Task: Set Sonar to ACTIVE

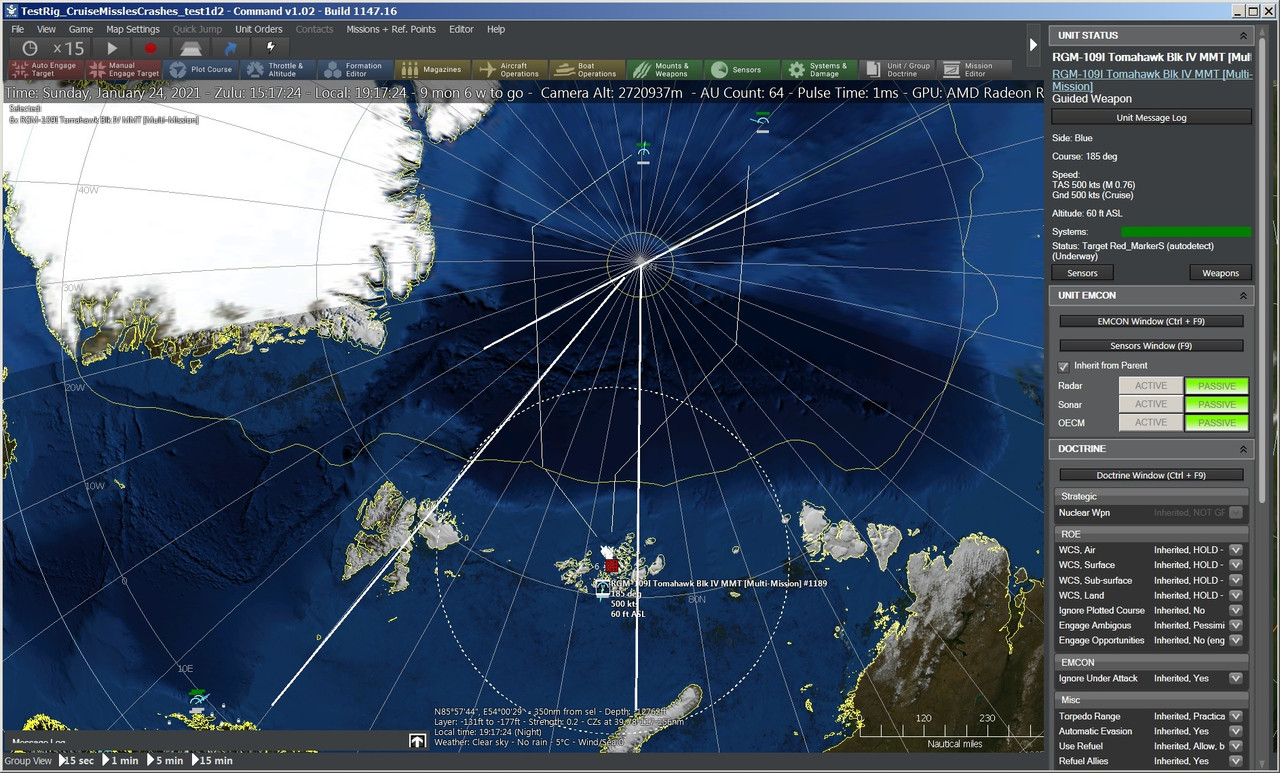Action: click(x=1150, y=404)
